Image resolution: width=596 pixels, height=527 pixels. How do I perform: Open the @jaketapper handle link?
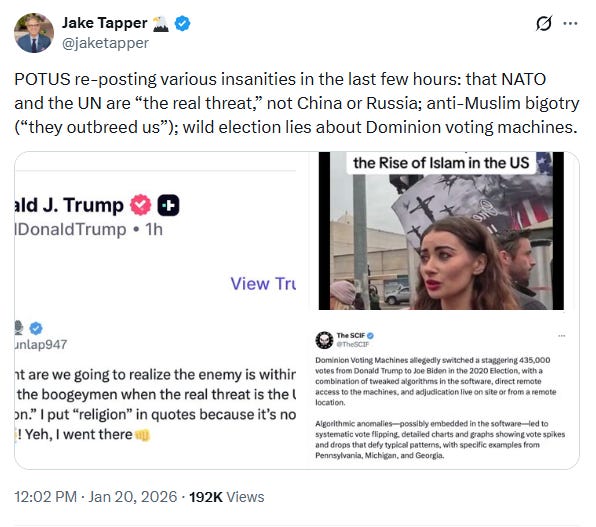105,43
